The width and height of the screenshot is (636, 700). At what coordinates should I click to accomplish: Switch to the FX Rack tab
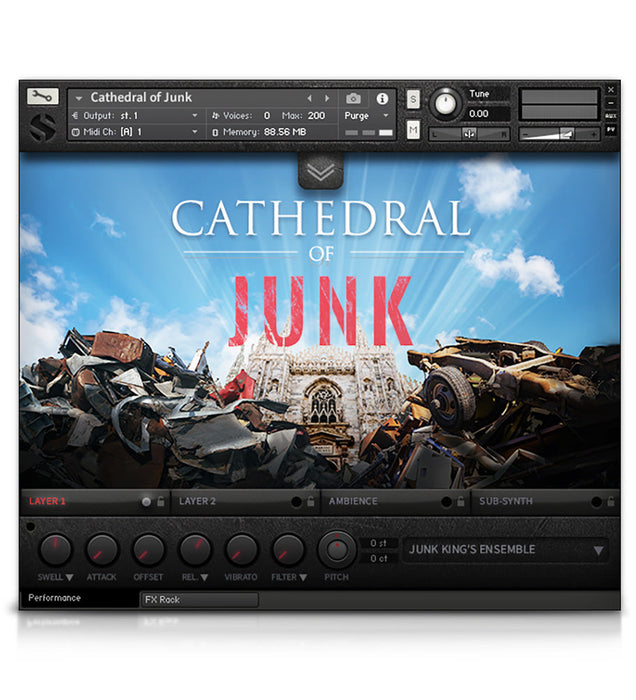click(199, 600)
